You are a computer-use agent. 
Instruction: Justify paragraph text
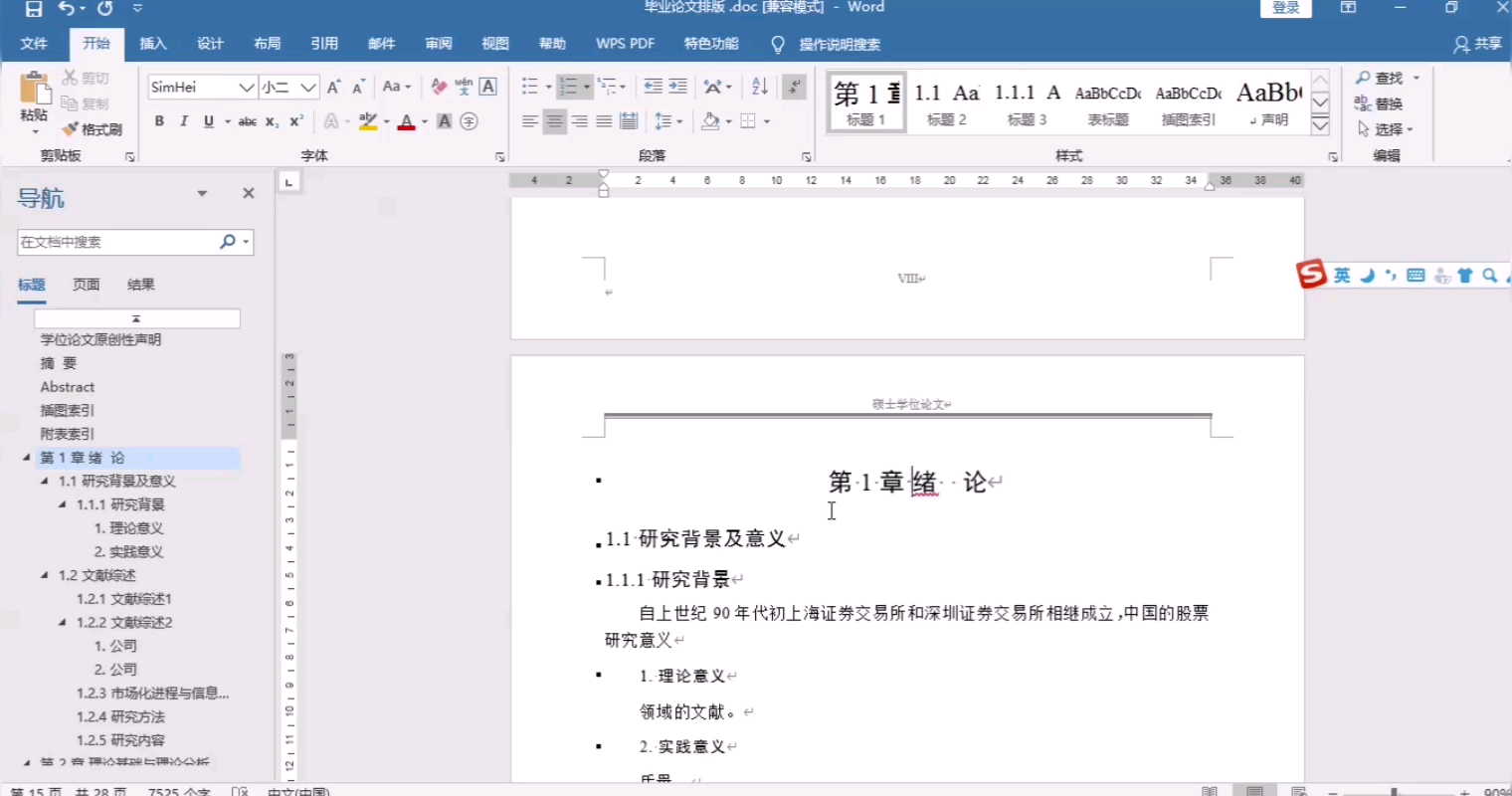[x=605, y=121]
